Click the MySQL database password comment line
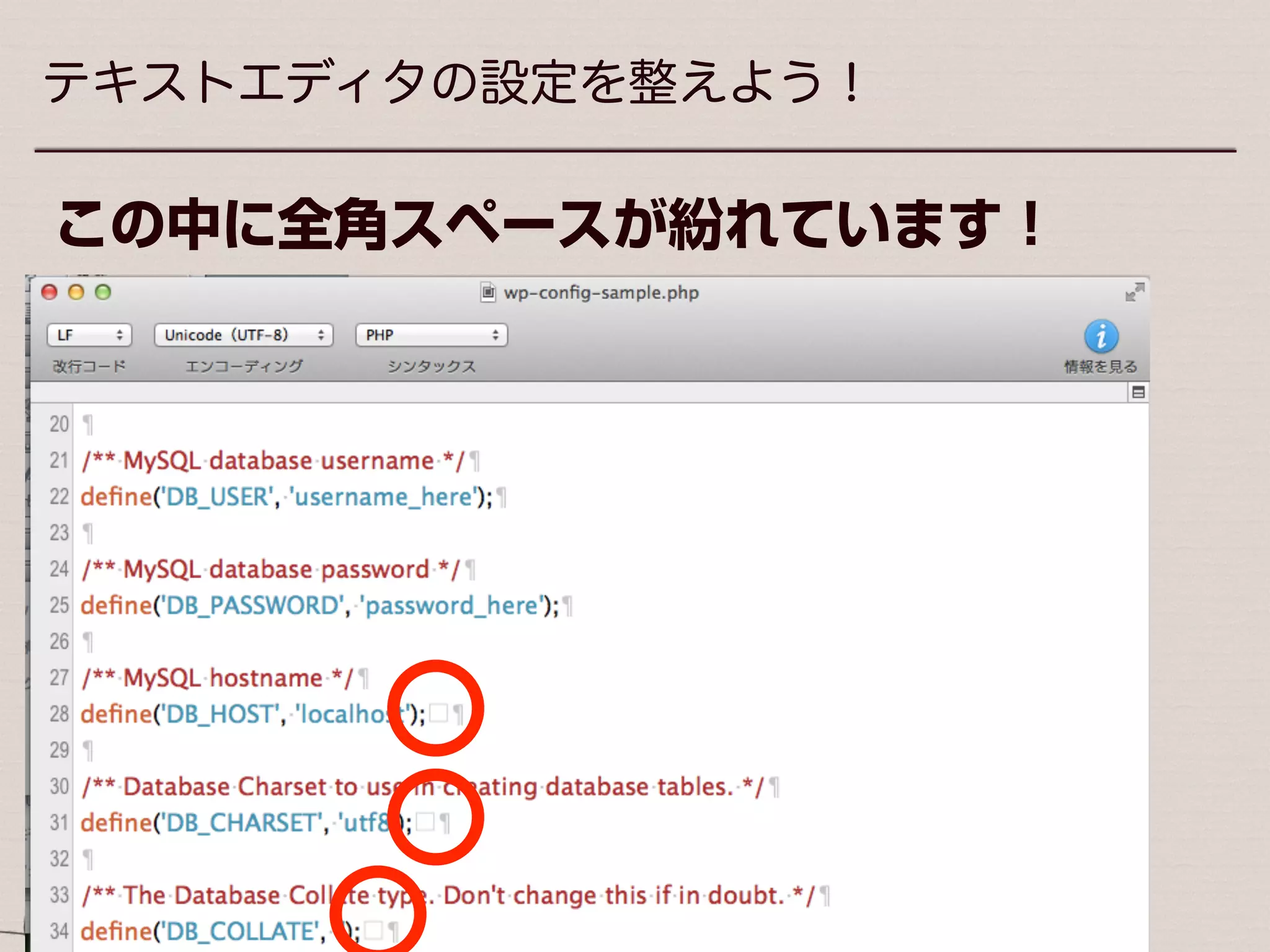 click(x=271, y=570)
